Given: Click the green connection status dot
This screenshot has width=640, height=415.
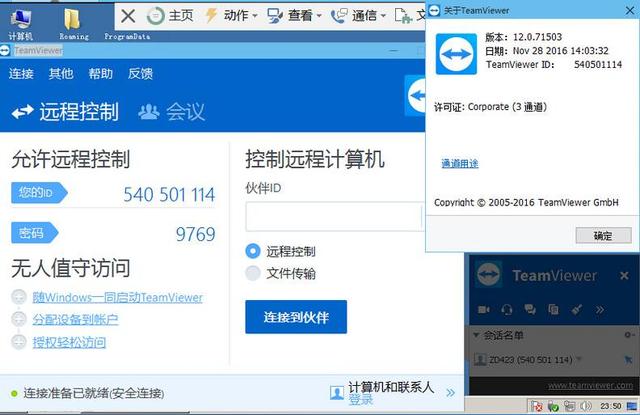Looking at the screenshot, I should point(14,393).
